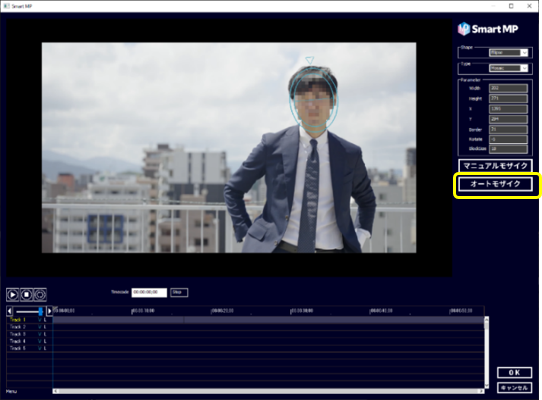Toggle the L lock on Track 2
Viewport: 542px width, 400px height.
pyautogui.click(x=45, y=327)
